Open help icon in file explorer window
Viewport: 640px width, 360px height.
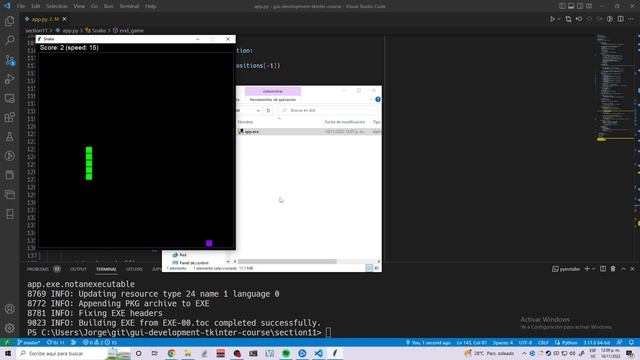[x=378, y=100]
